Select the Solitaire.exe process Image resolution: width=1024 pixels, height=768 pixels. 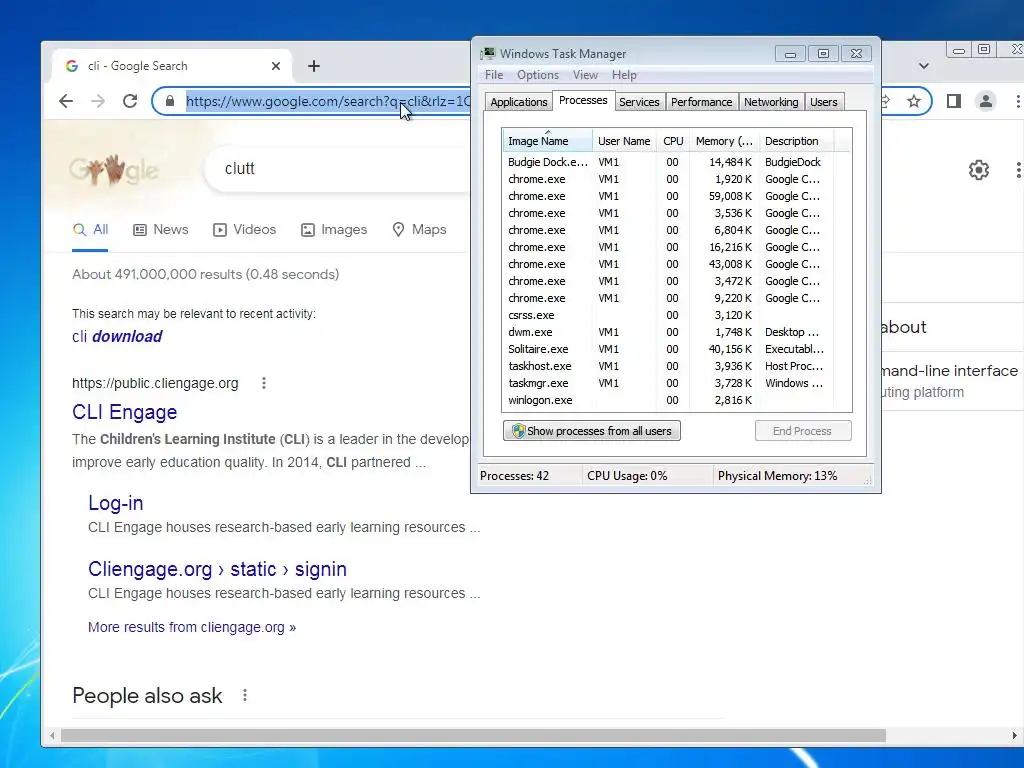click(669, 349)
